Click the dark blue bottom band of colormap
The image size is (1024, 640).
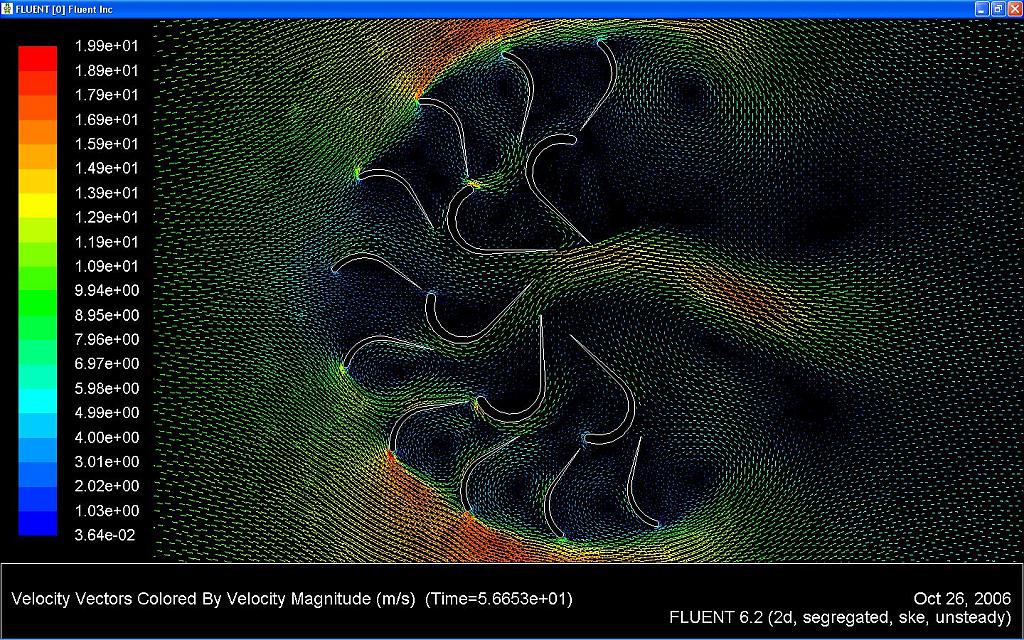click(37, 523)
